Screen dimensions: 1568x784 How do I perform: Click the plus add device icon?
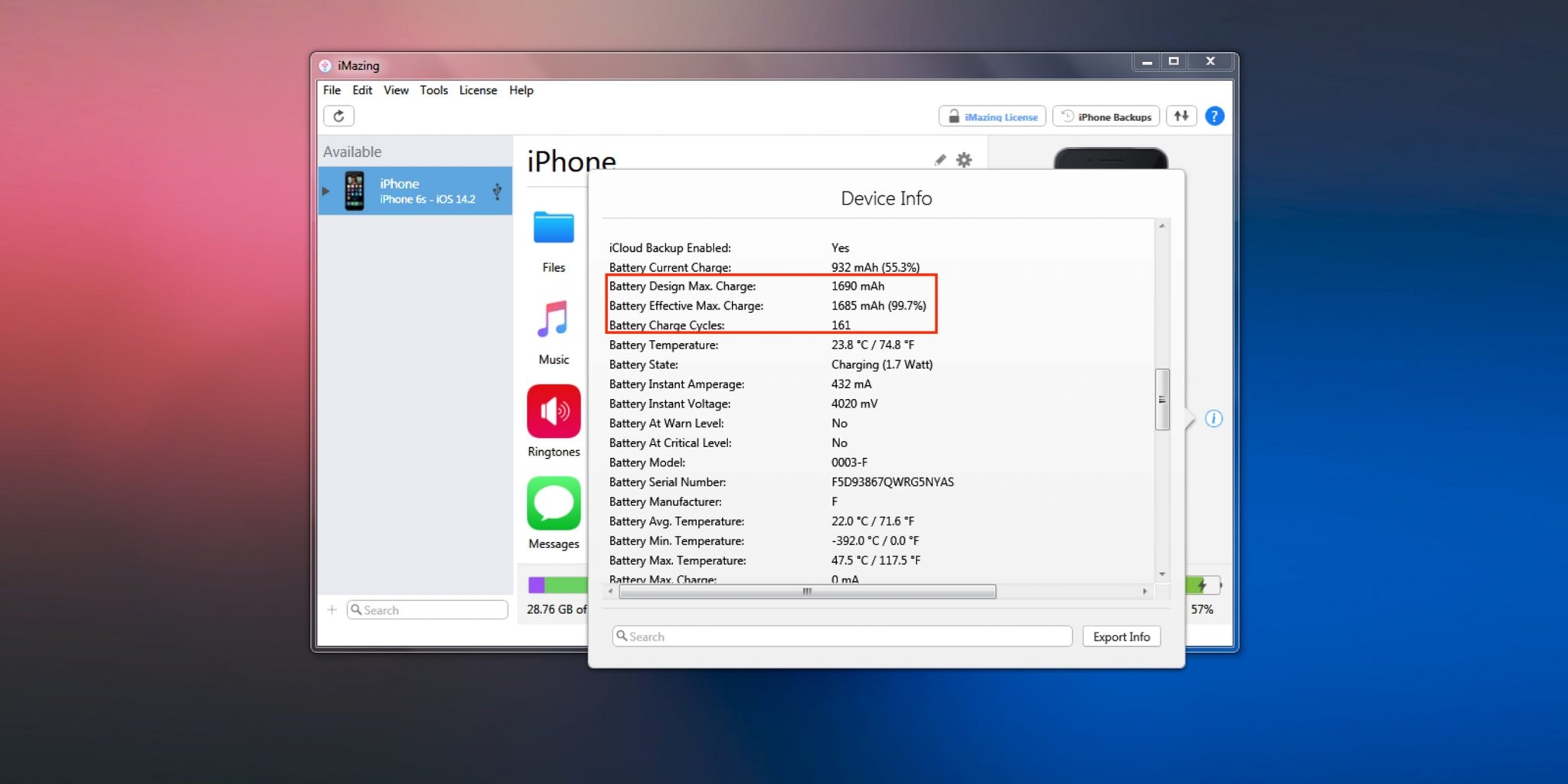pyautogui.click(x=332, y=610)
